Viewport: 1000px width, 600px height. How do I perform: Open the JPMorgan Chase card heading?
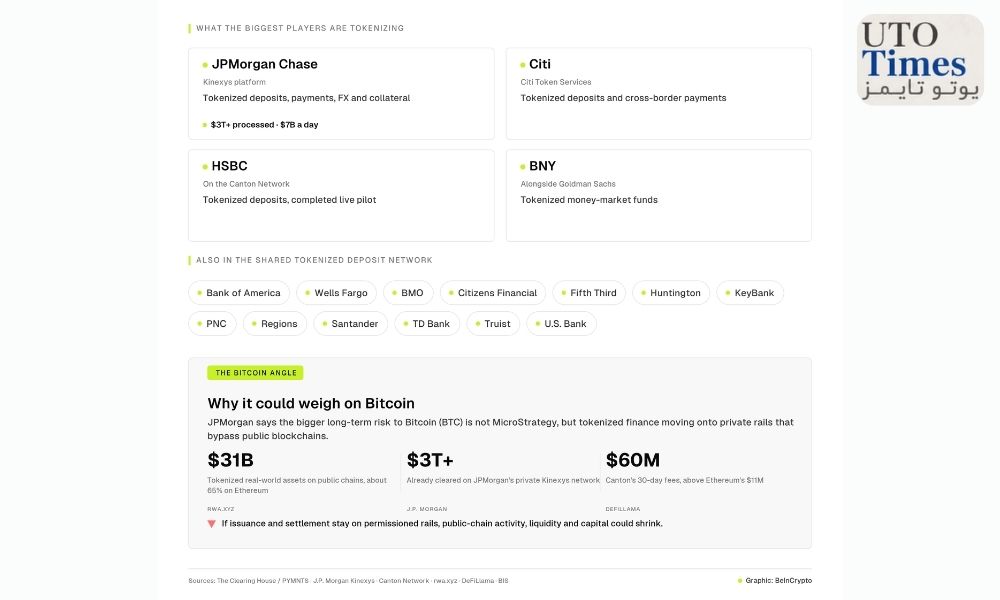click(x=264, y=64)
